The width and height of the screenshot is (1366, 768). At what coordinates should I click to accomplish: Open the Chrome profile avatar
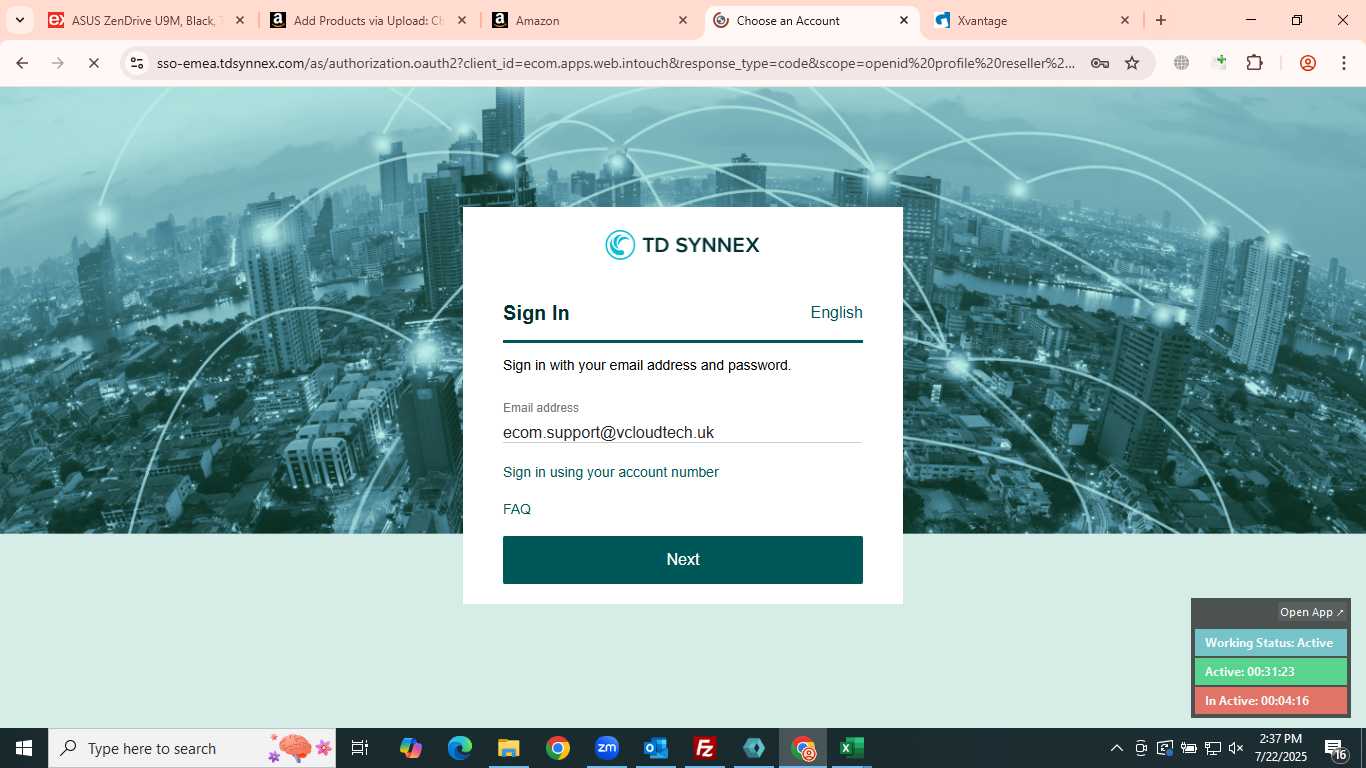pyautogui.click(x=1308, y=63)
